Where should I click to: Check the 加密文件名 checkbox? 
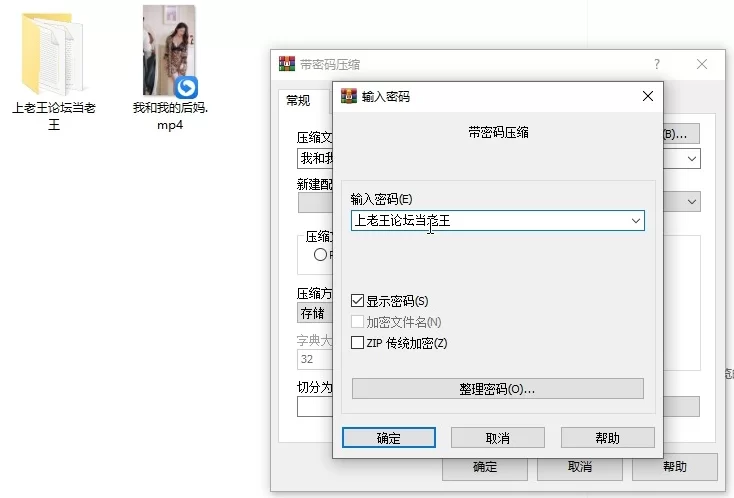pyautogui.click(x=358, y=322)
